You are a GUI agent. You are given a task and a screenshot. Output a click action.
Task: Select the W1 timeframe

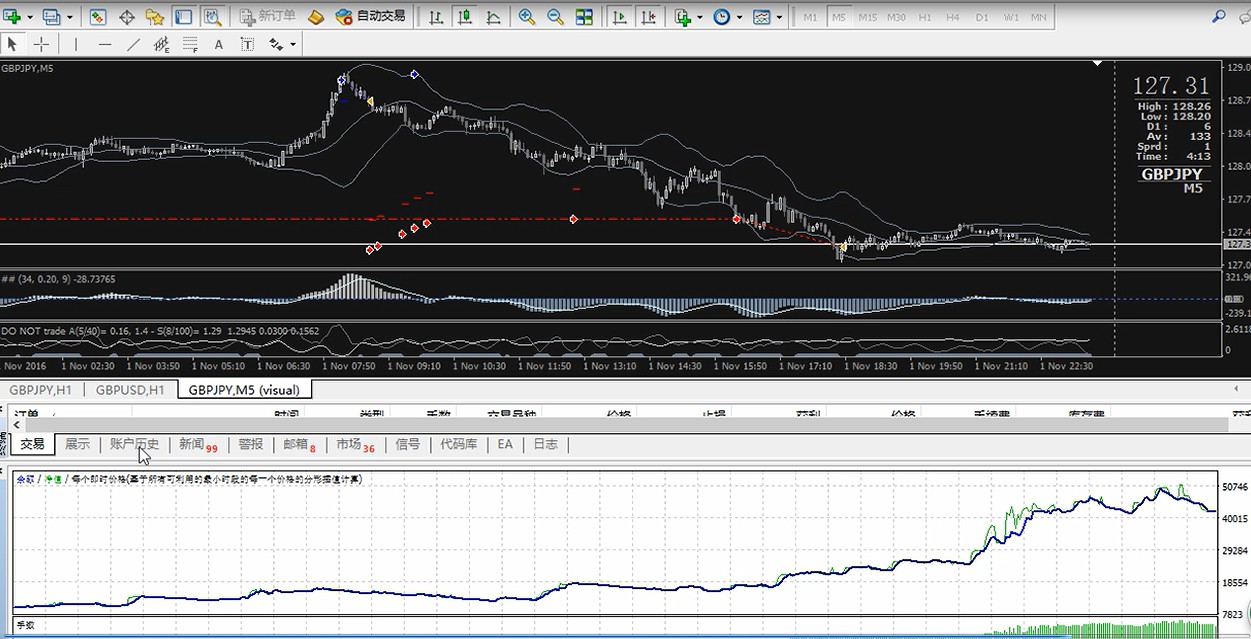1011,17
